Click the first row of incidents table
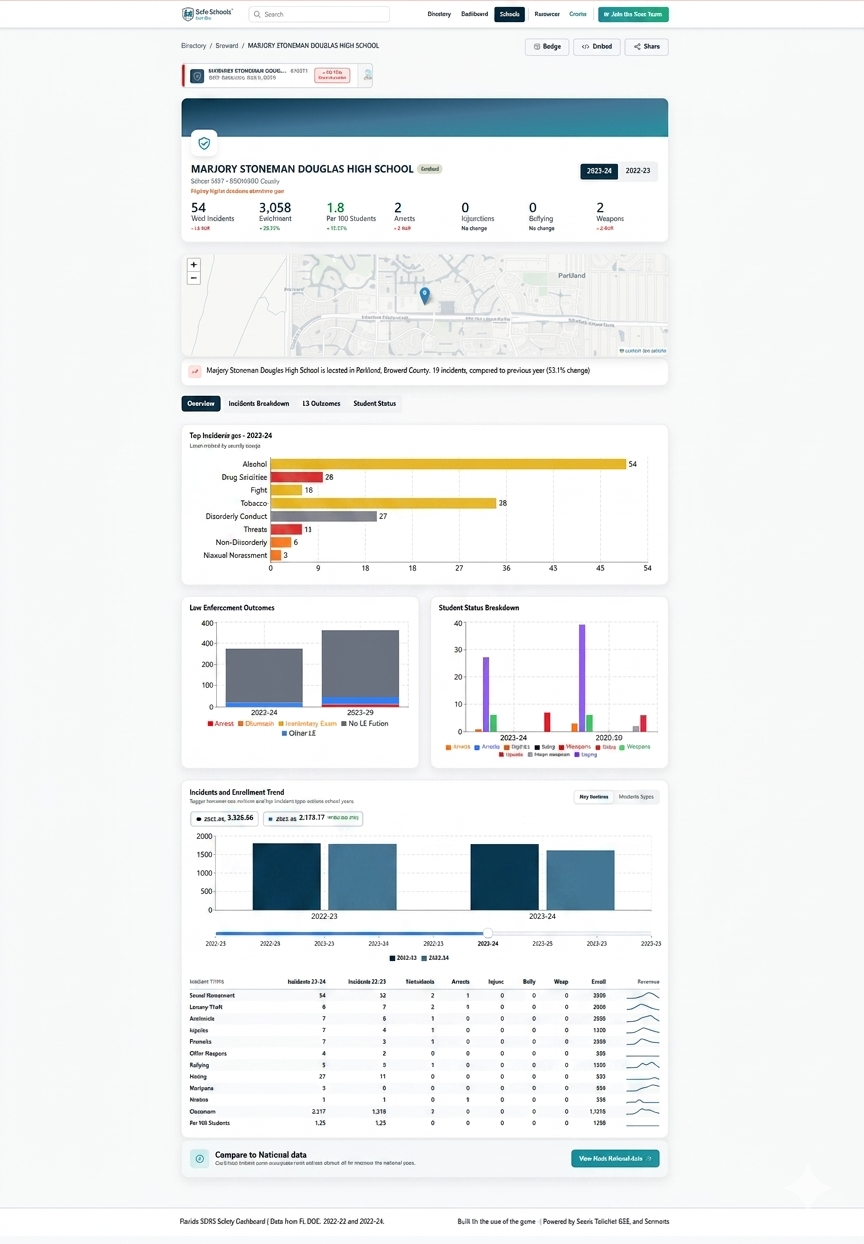 [424, 996]
